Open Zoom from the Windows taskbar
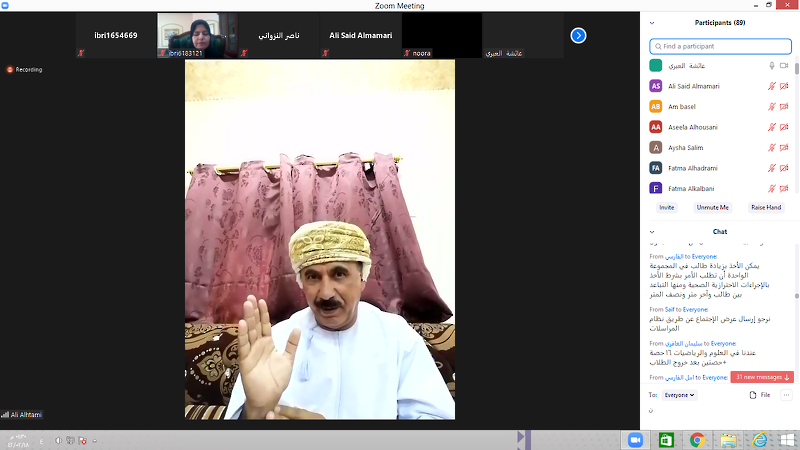This screenshot has width=800, height=450. [x=634, y=440]
